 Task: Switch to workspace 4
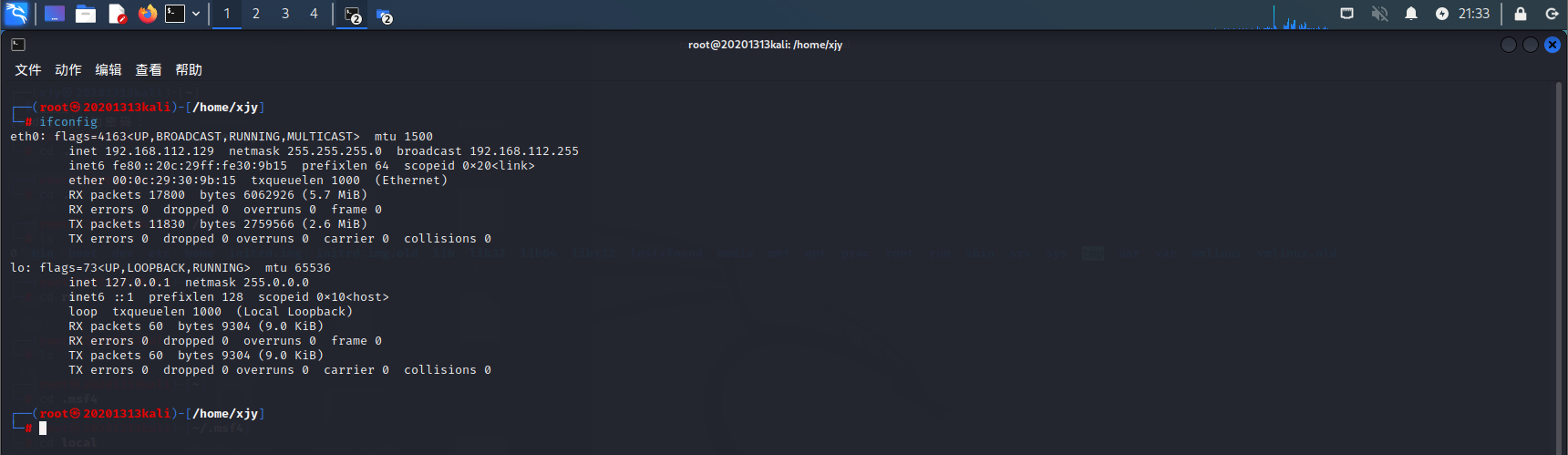(x=314, y=14)
